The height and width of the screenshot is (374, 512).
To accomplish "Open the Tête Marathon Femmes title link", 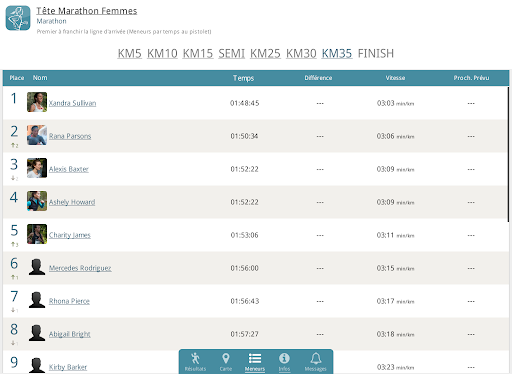I will pyautogui.click(x=87, y=11).
